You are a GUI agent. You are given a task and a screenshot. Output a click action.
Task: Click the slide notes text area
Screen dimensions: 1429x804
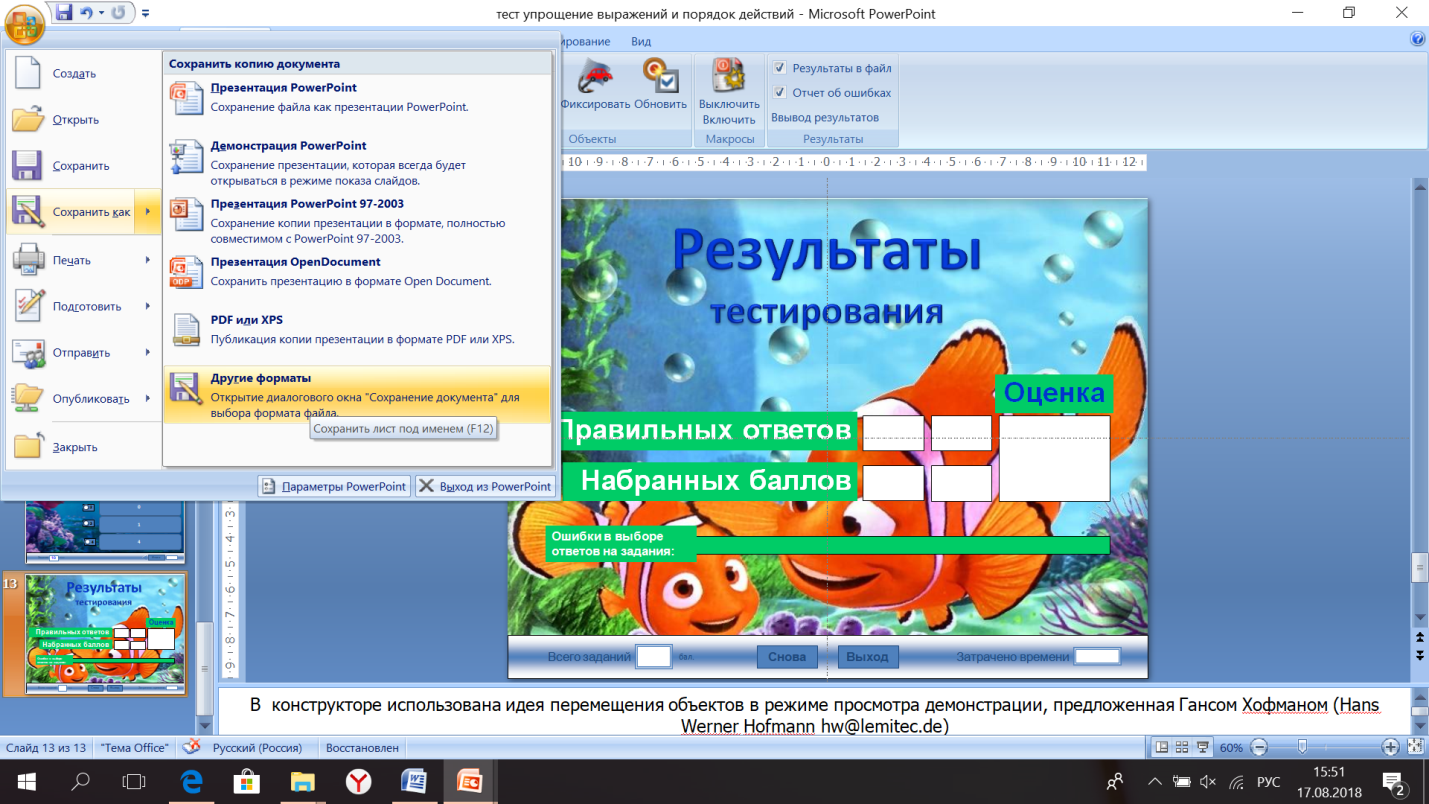coord(813,714)
